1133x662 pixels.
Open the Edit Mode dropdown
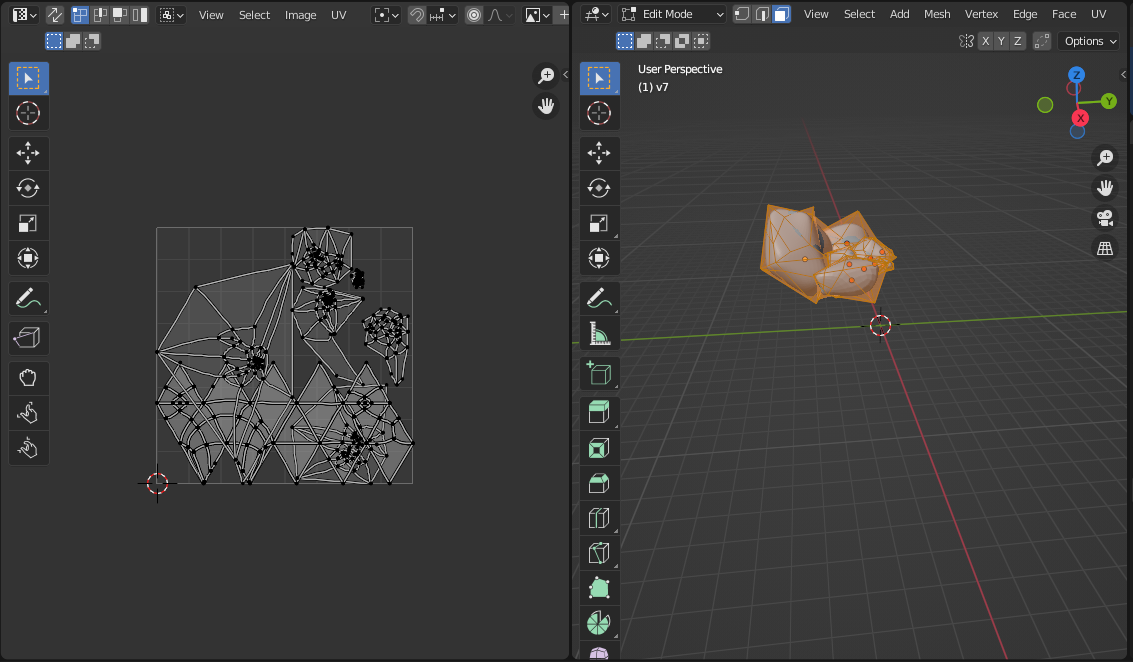pos(672,14)
